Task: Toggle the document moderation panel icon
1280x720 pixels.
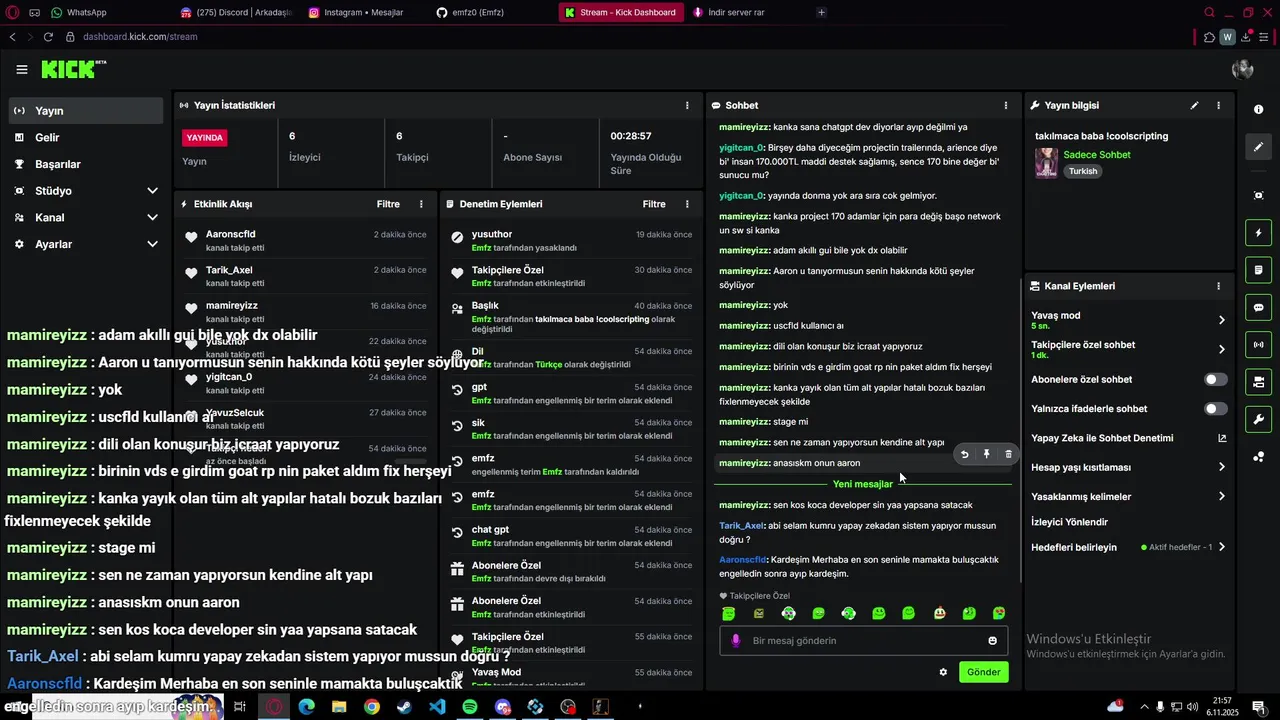Action: coord(1258,270)
